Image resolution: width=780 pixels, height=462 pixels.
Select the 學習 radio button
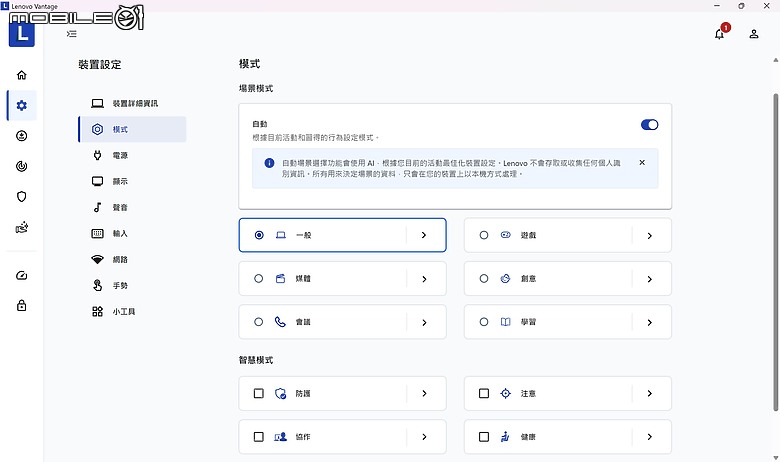pos(484,322)
